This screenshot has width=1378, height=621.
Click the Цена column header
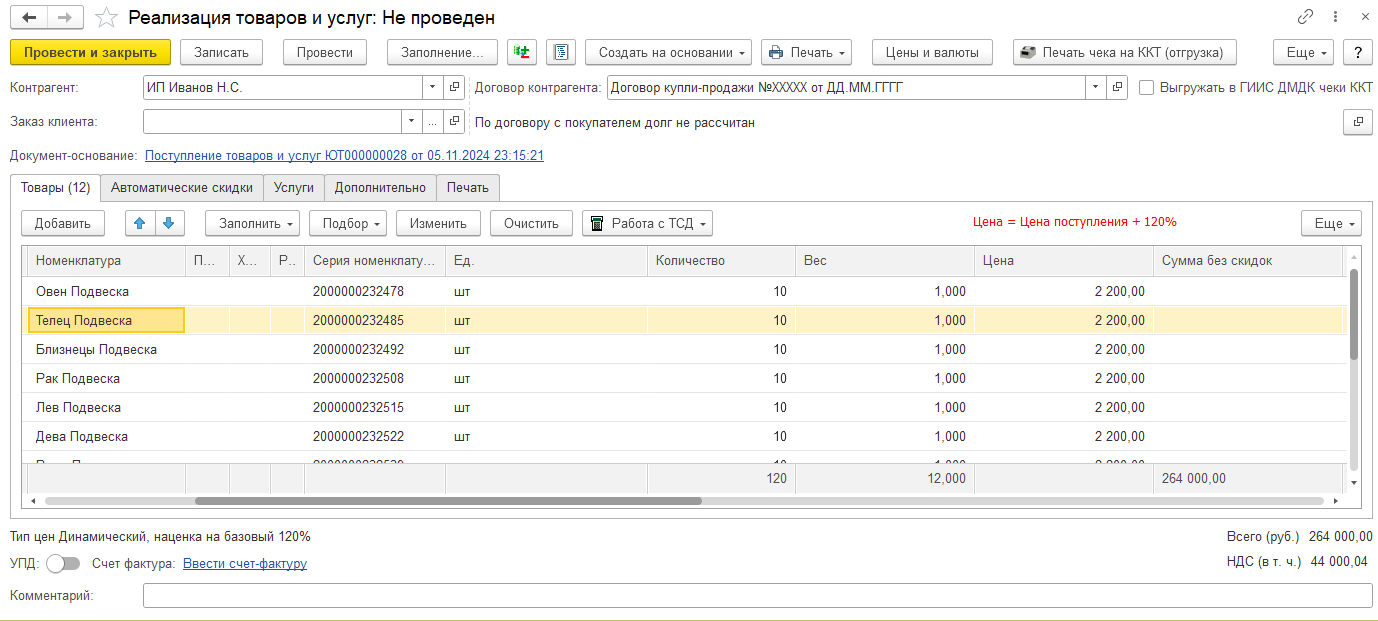1064,260
